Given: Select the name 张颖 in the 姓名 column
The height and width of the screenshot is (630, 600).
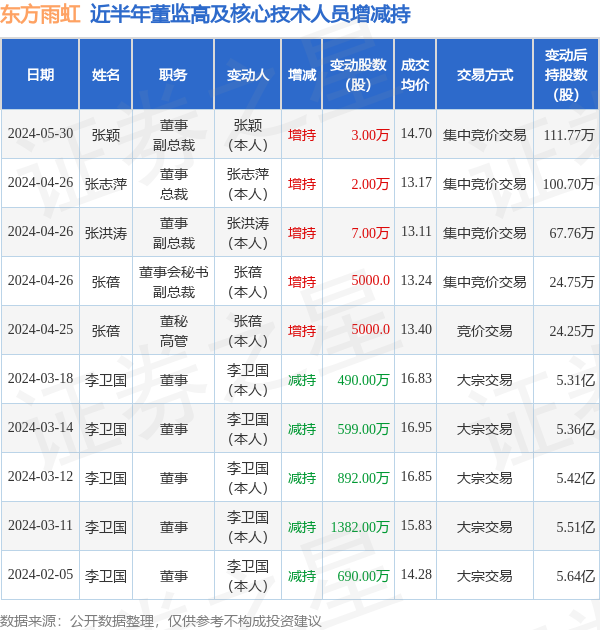Looking at the screenshot, I should [106, 135].
